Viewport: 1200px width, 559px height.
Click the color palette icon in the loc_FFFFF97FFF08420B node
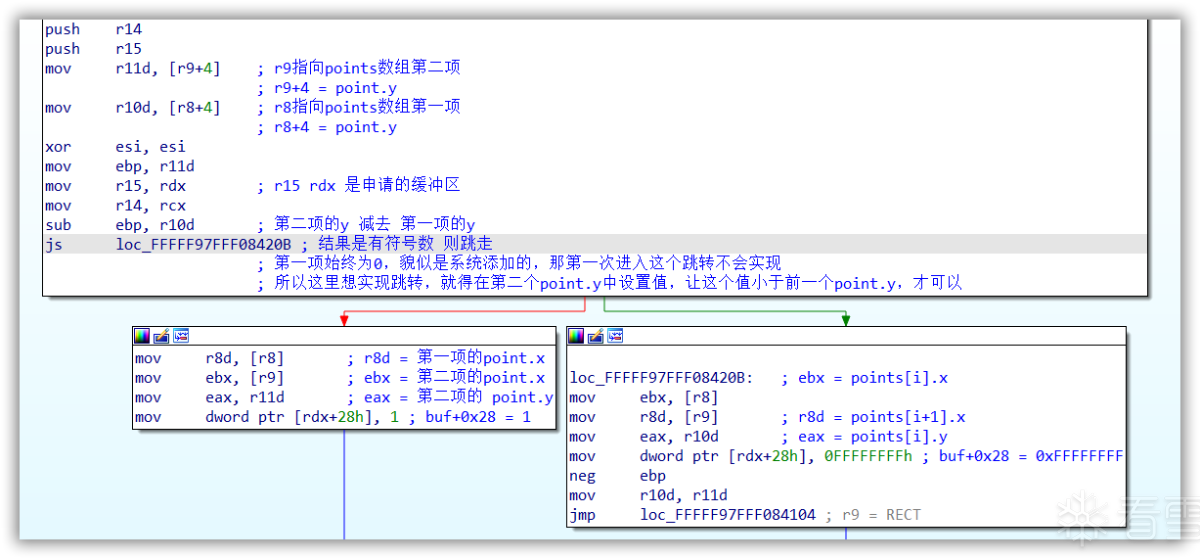tap(576, 336)
